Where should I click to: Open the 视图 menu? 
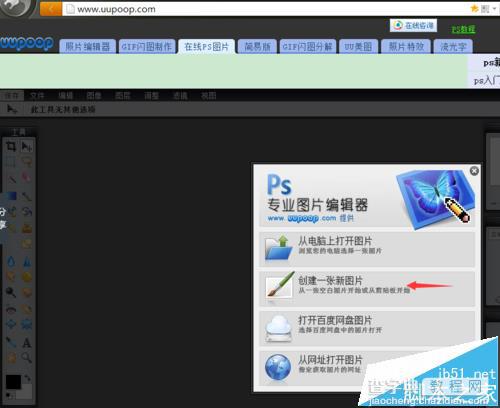(x=209, y=96)
